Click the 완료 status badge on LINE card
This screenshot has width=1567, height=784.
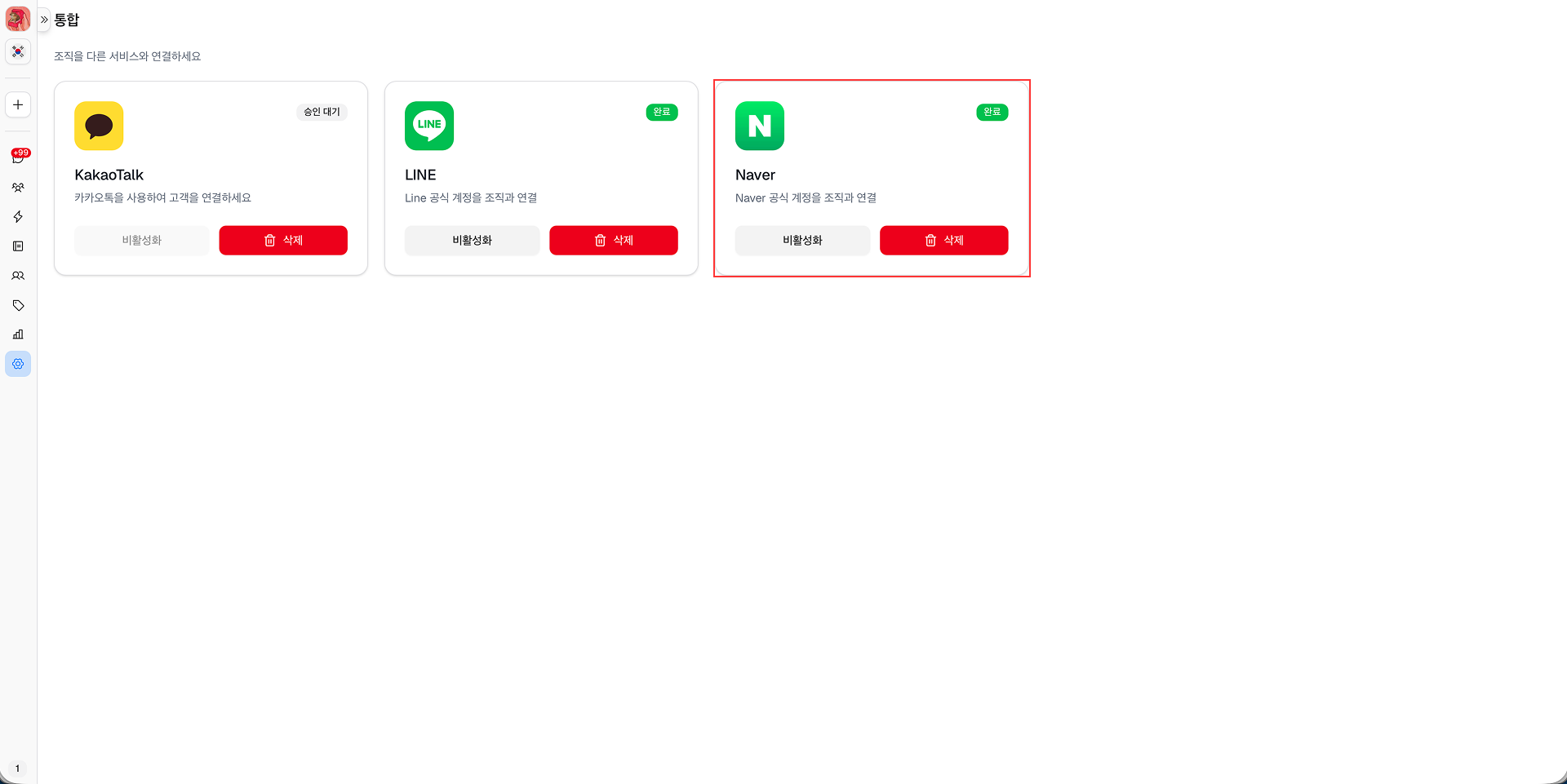[662, 112]
